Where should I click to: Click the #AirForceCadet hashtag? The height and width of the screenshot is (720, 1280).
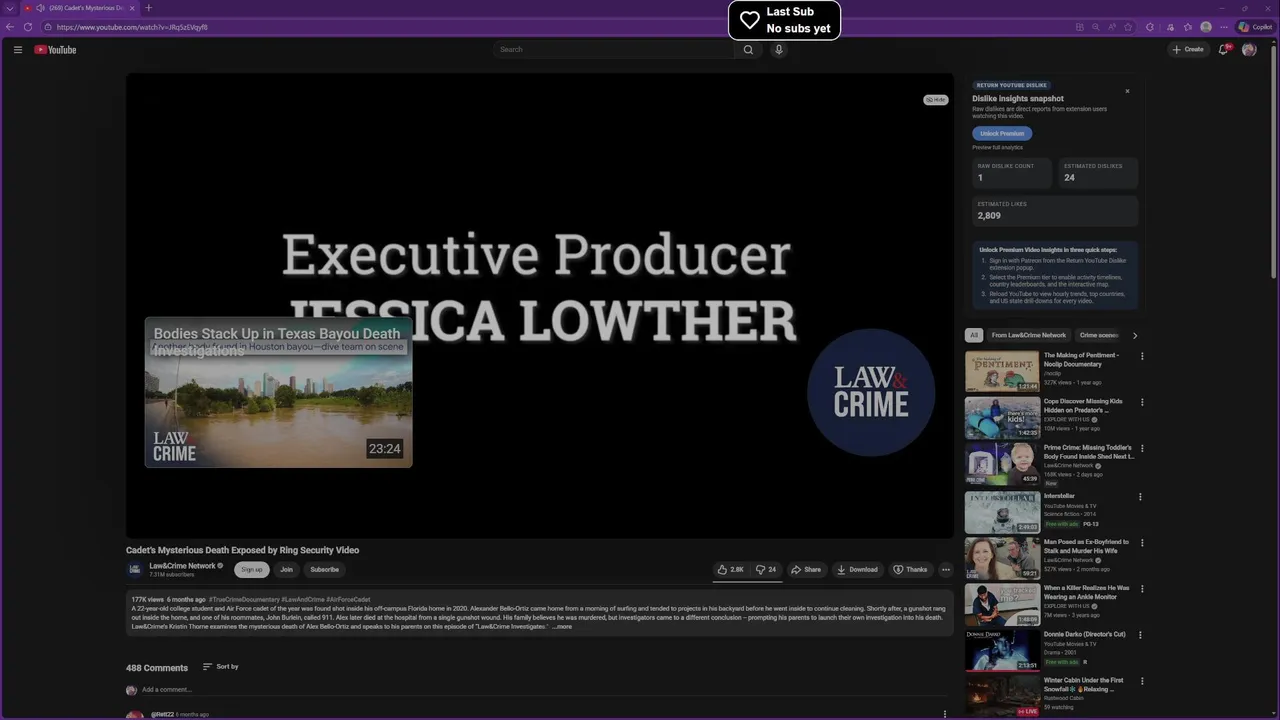click(348, 600)
